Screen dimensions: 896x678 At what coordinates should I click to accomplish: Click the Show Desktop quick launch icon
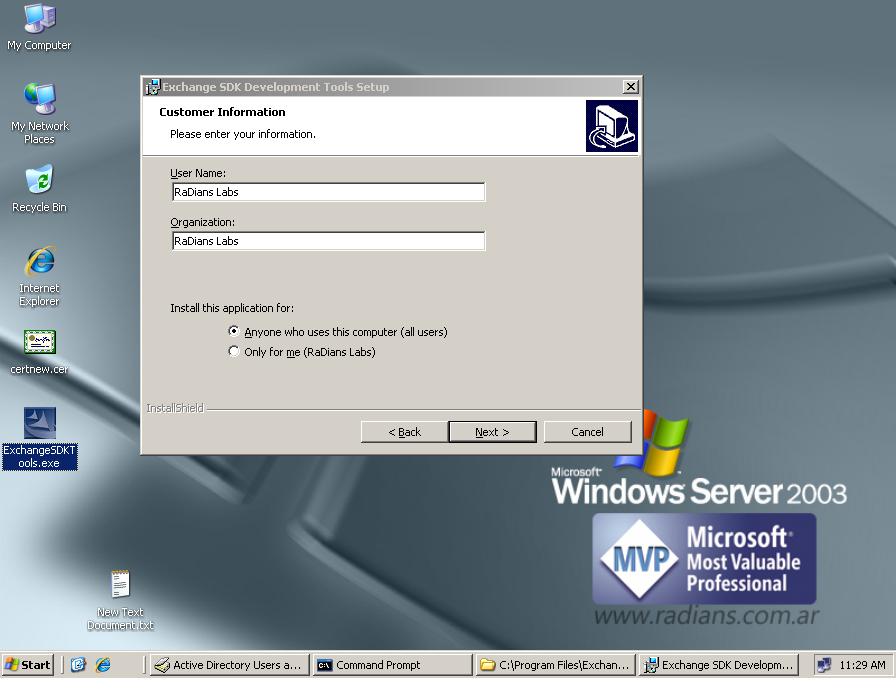(x=79, y=665)
